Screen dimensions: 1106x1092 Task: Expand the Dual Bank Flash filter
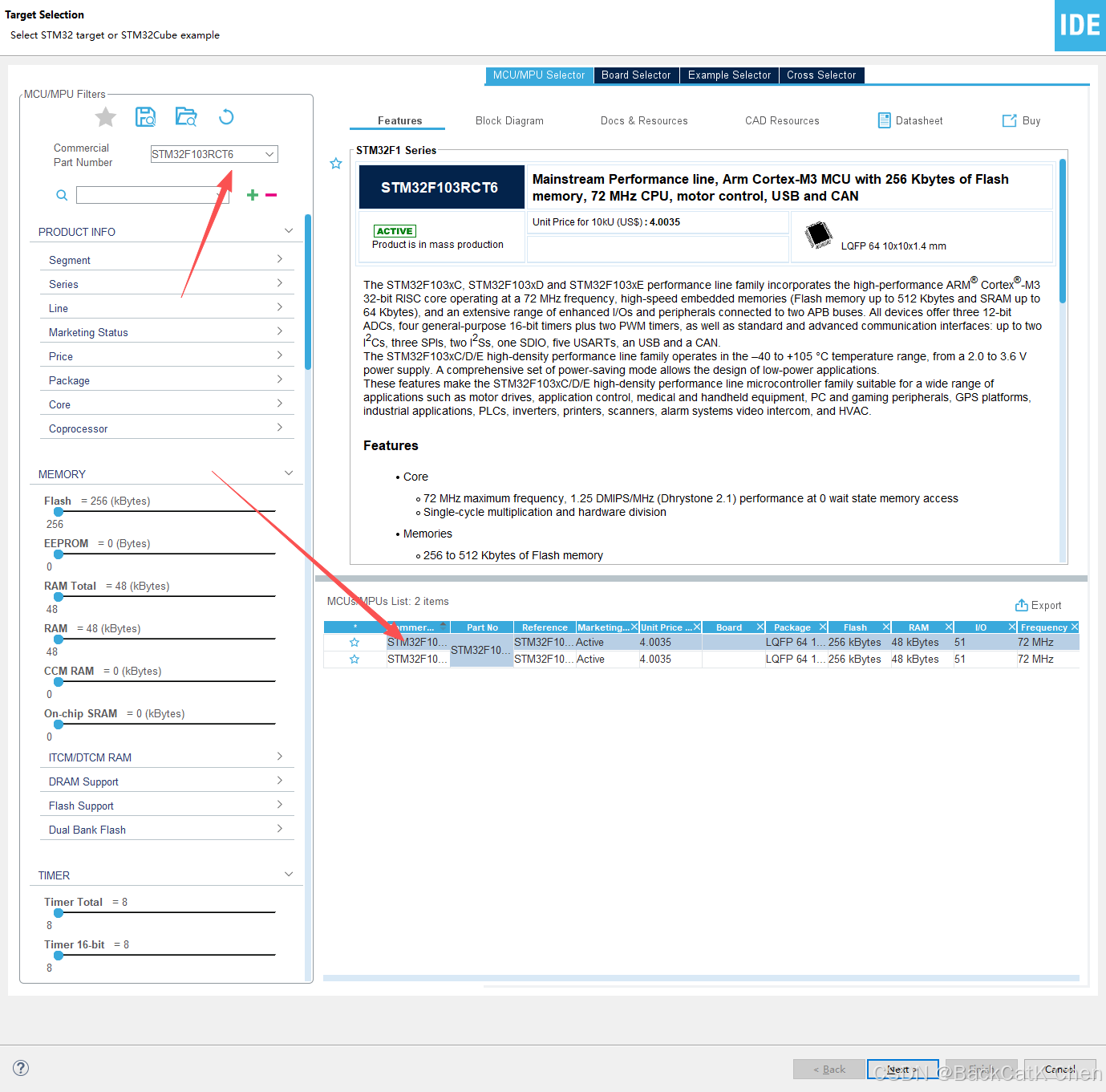pos(280,829)
